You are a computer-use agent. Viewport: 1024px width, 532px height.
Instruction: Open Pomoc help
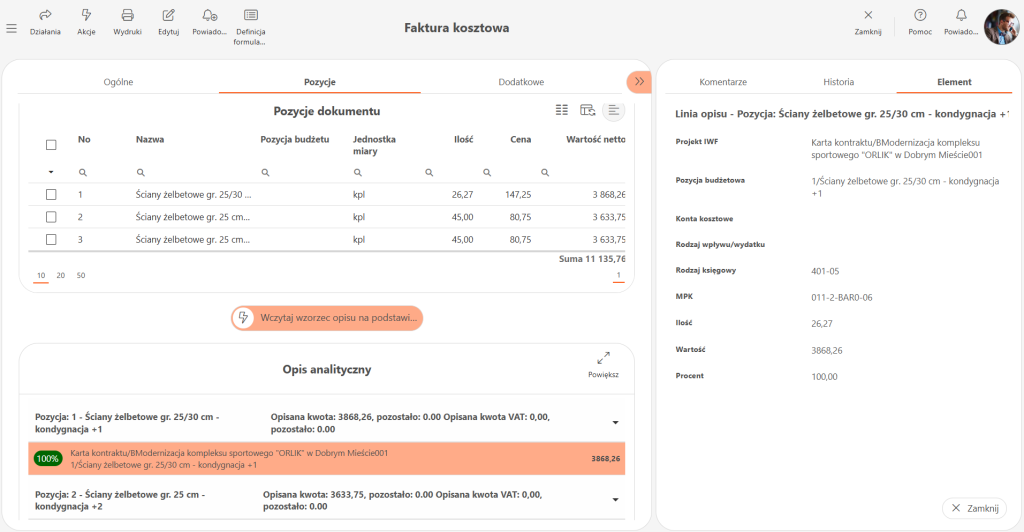(x=920, y=22)
